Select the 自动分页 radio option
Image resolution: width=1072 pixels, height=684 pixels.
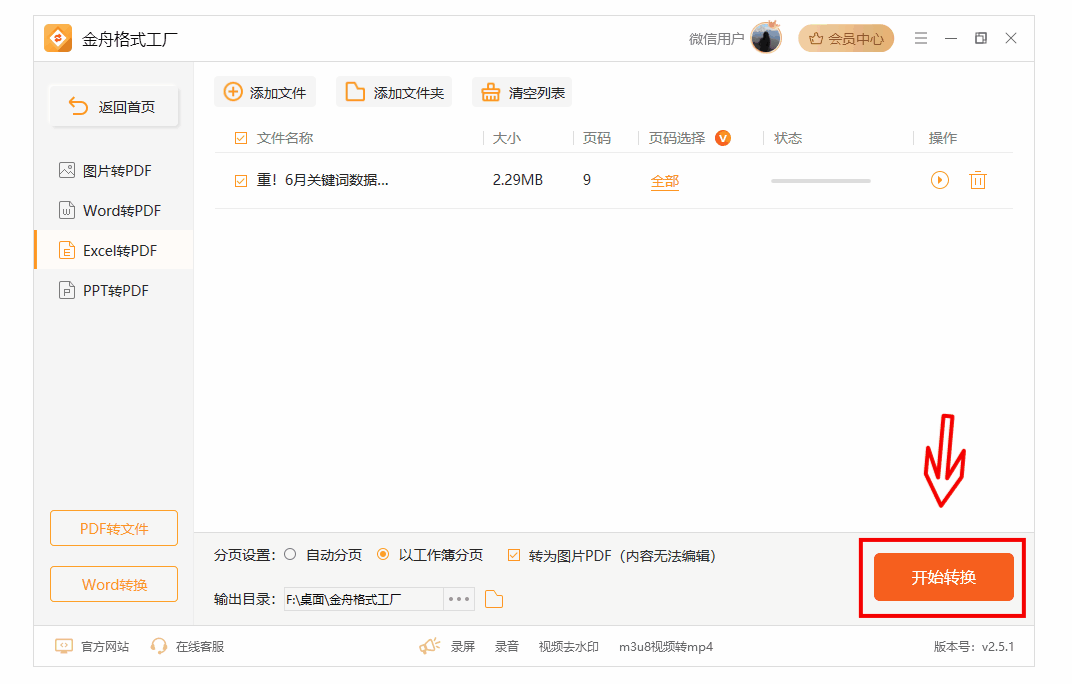coord(290,555)
